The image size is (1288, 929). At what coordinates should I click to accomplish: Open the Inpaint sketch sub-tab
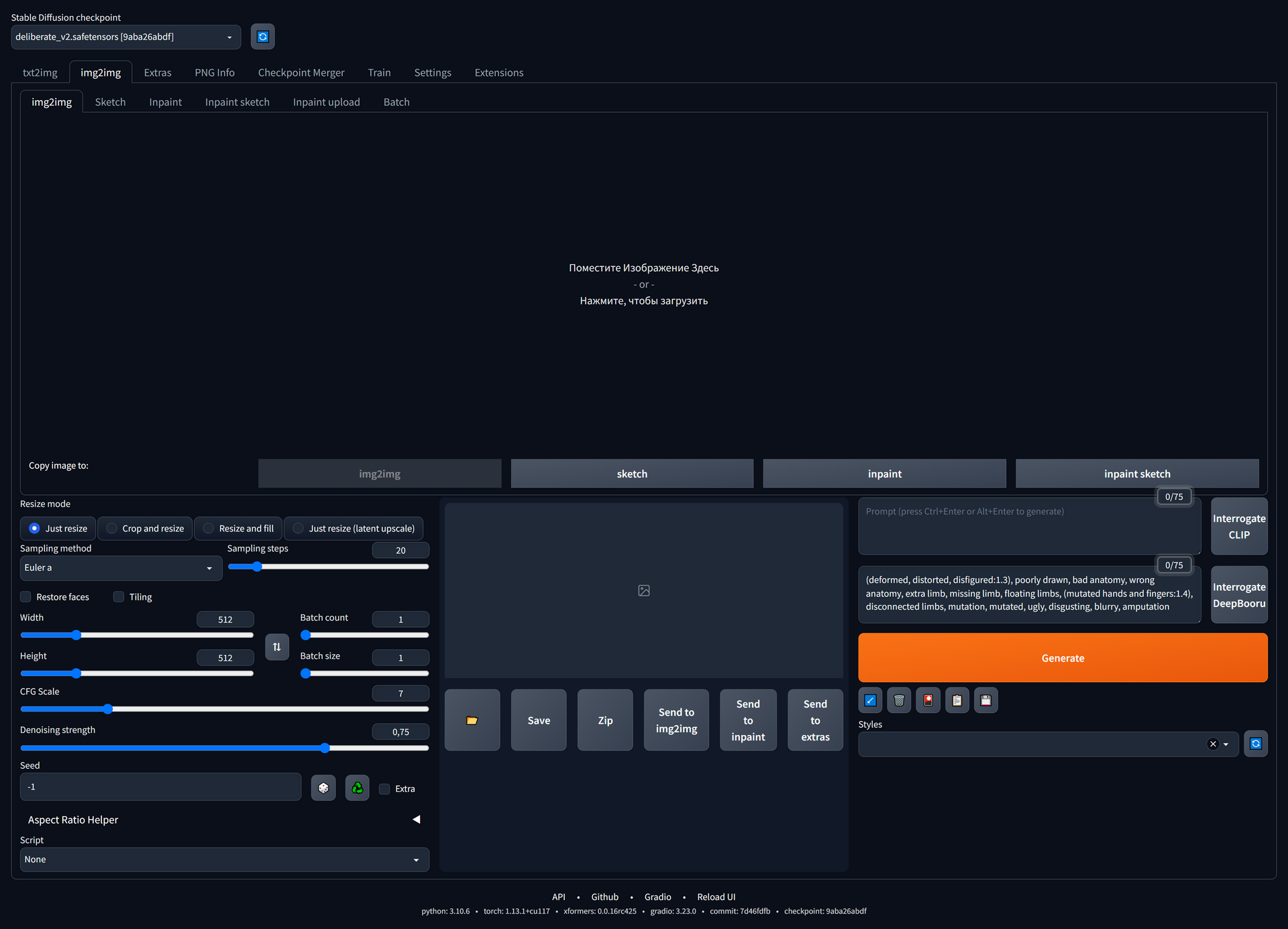(x=237, y=102)
